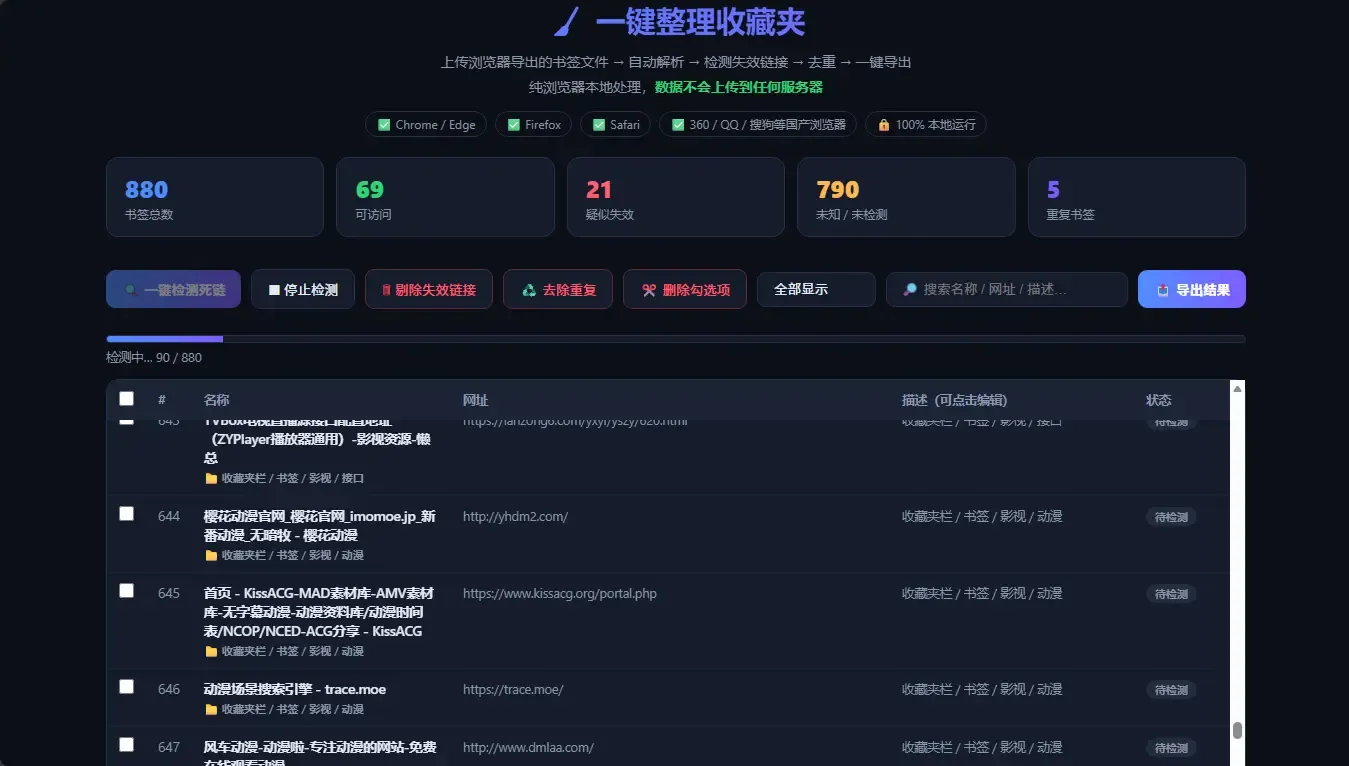
Task: Click the 检测中... 90 / 880 progress text
Action: (x=154, y=357)
